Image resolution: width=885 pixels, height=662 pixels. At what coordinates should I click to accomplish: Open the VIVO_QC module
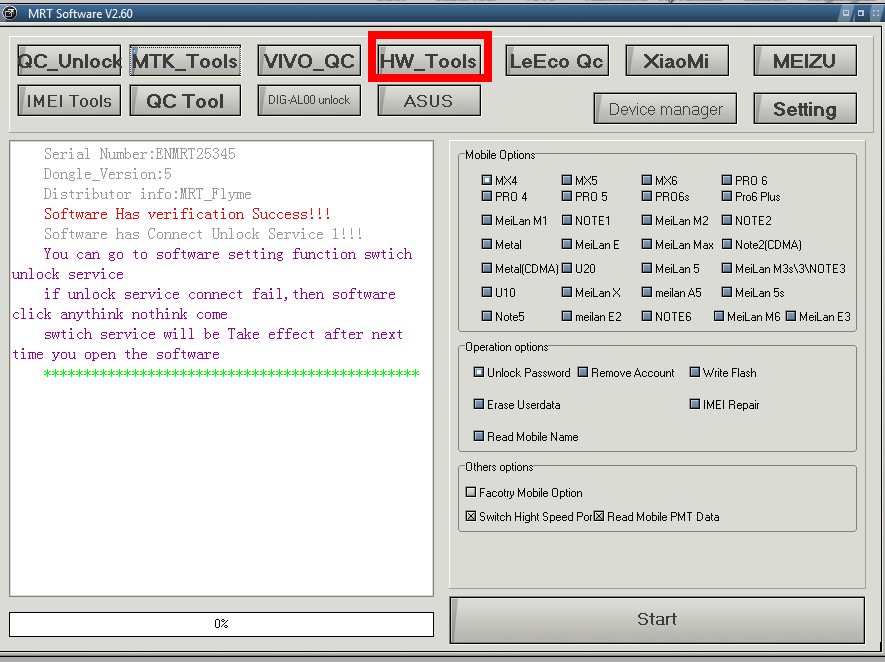tap(309, 60)
